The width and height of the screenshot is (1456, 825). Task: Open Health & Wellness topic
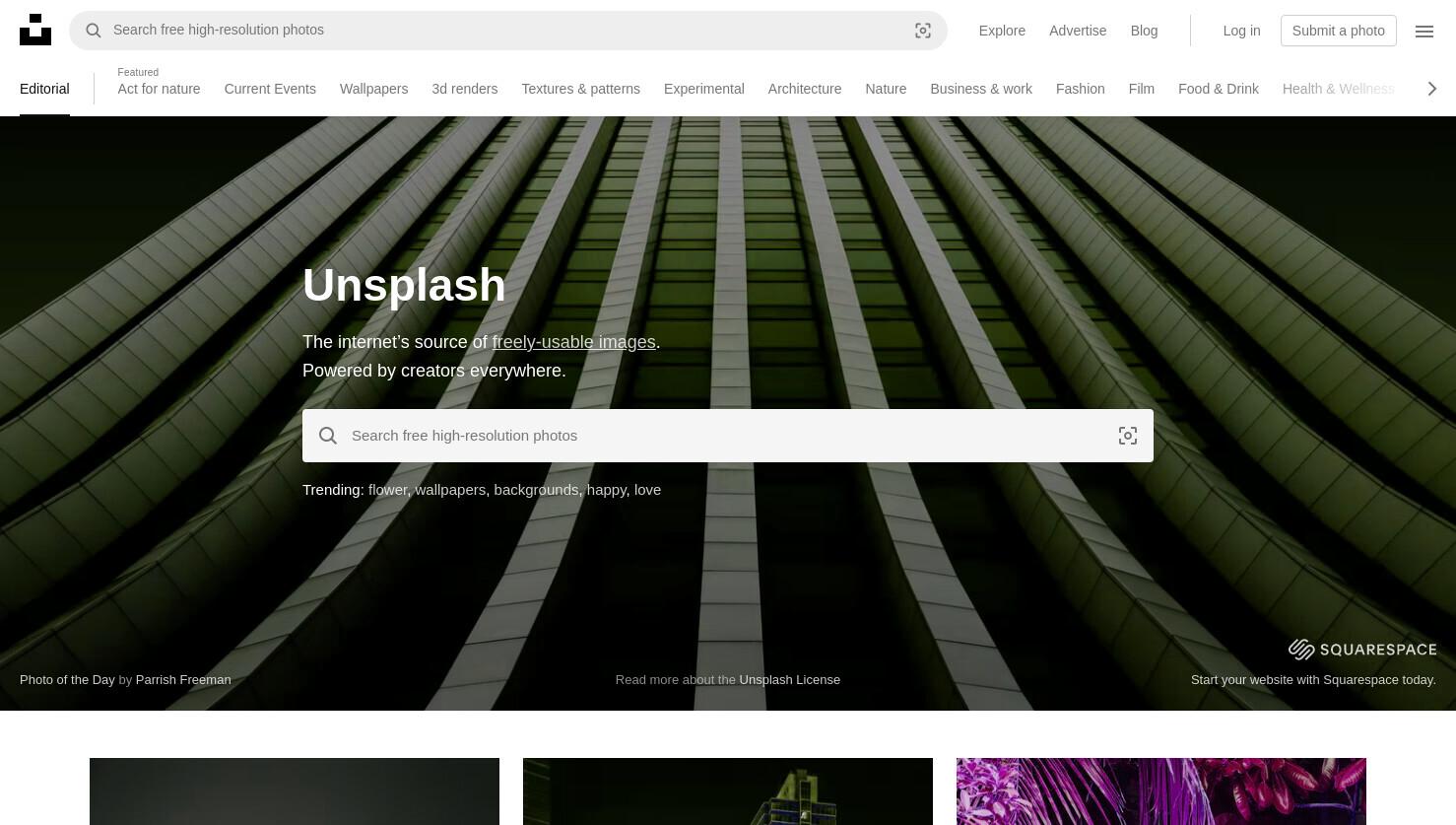tap(1338, 89)
